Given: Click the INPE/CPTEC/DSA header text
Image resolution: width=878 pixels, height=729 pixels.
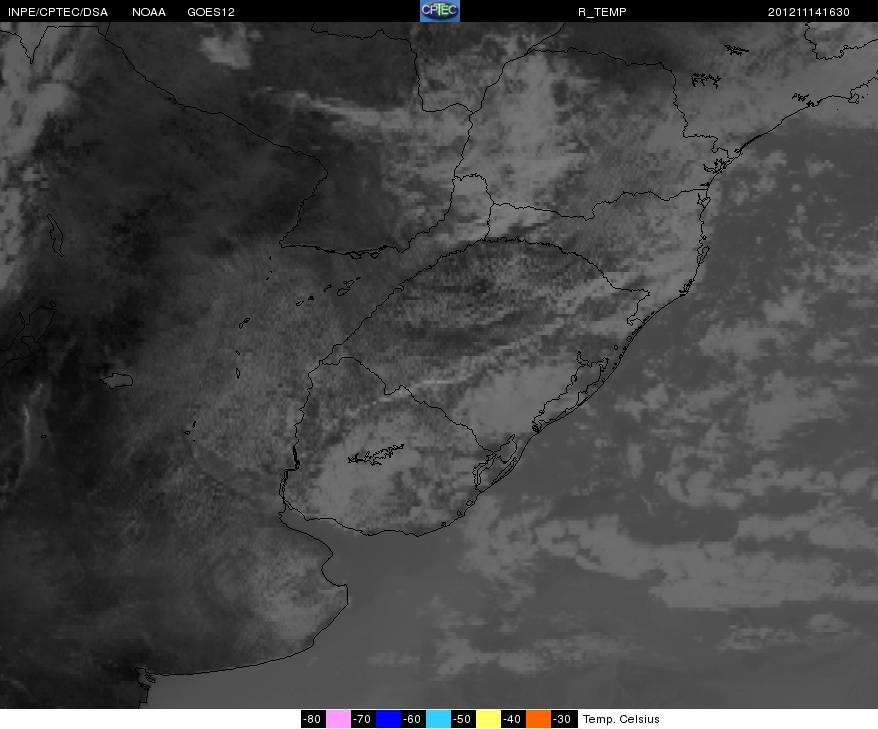Looking at the screenshot, I should click(58, 12).
